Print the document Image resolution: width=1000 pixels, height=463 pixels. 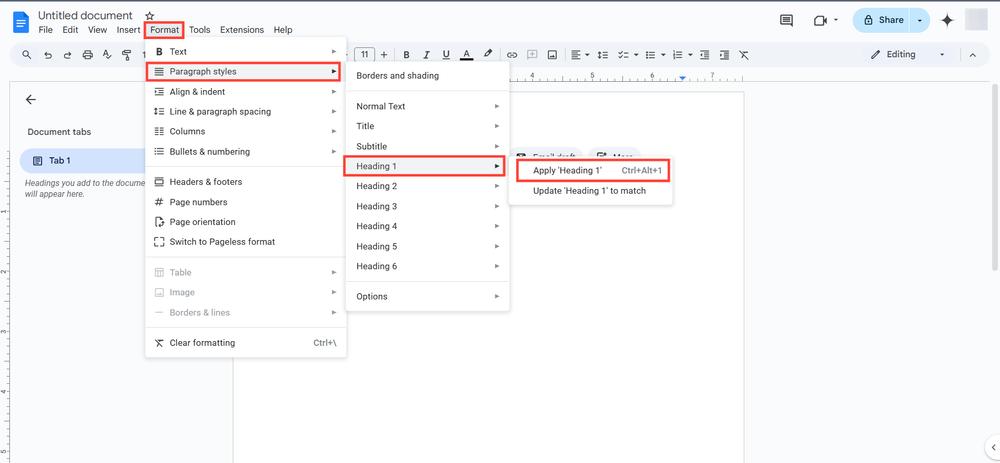[87, 55]
